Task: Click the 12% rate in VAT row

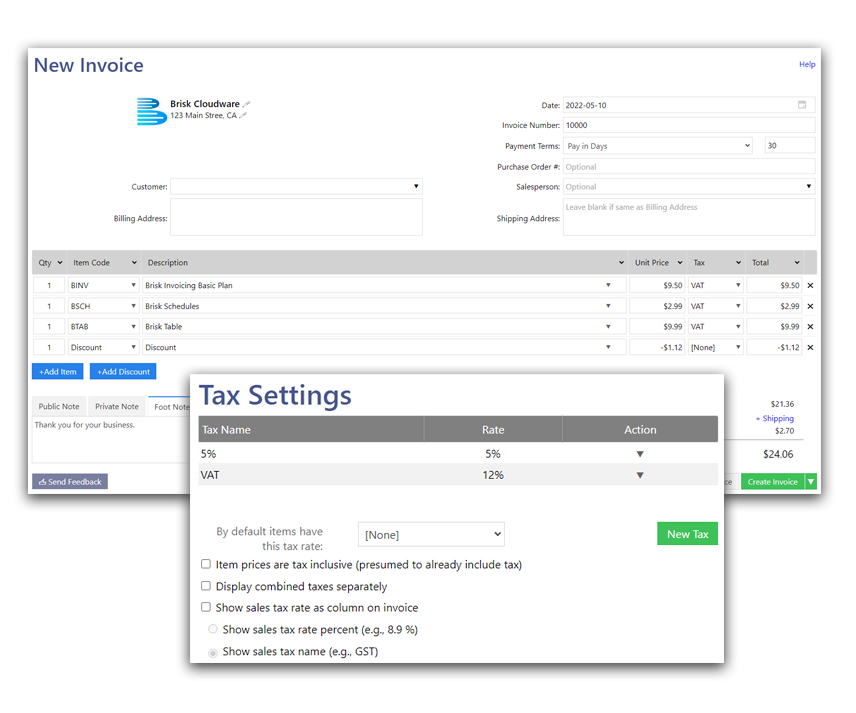Action: tap(493, 475)
